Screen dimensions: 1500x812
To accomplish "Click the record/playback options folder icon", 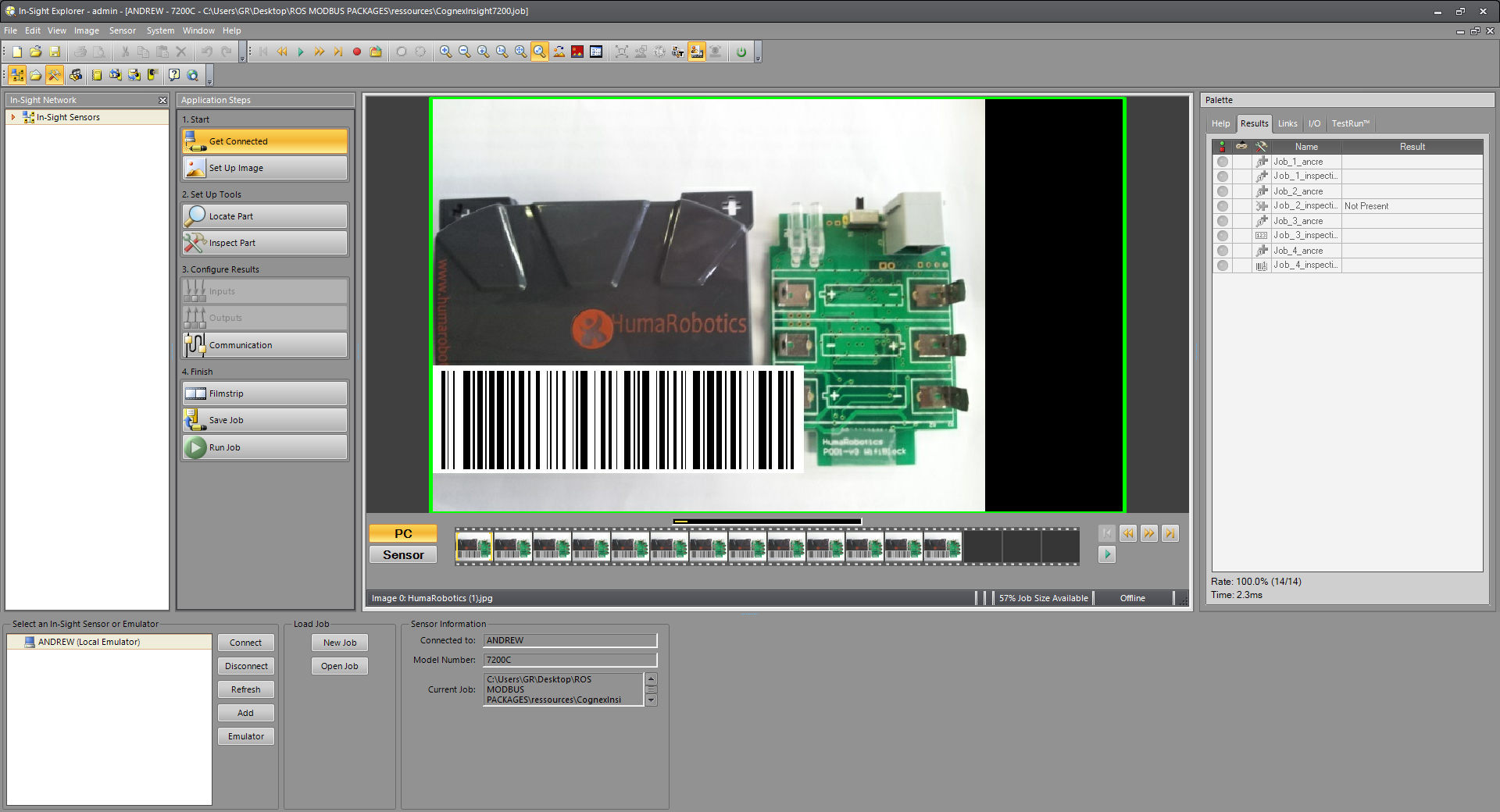I will click(376, 52).
